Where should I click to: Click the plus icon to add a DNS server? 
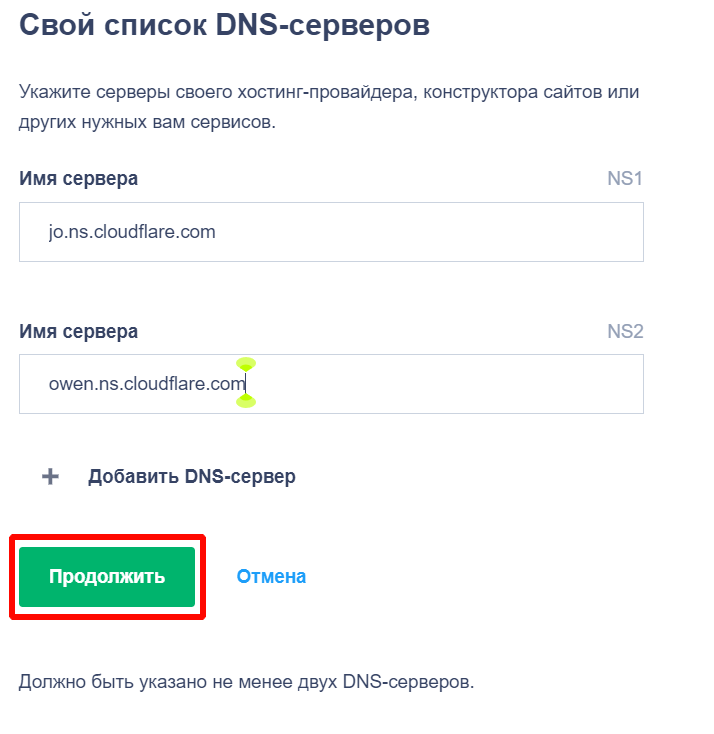point(50,476)
